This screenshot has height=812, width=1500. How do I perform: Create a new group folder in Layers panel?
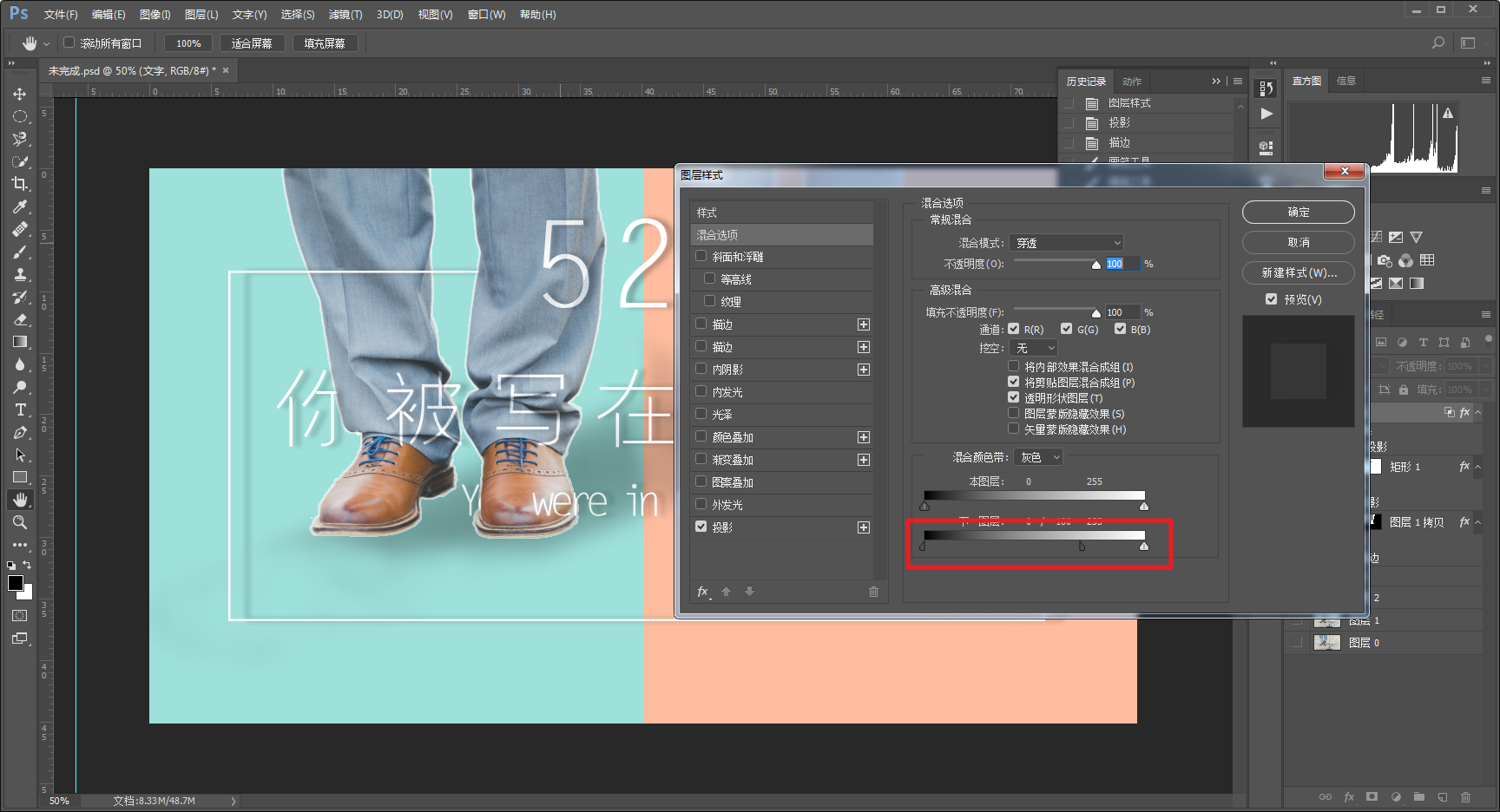[1418, 796]
